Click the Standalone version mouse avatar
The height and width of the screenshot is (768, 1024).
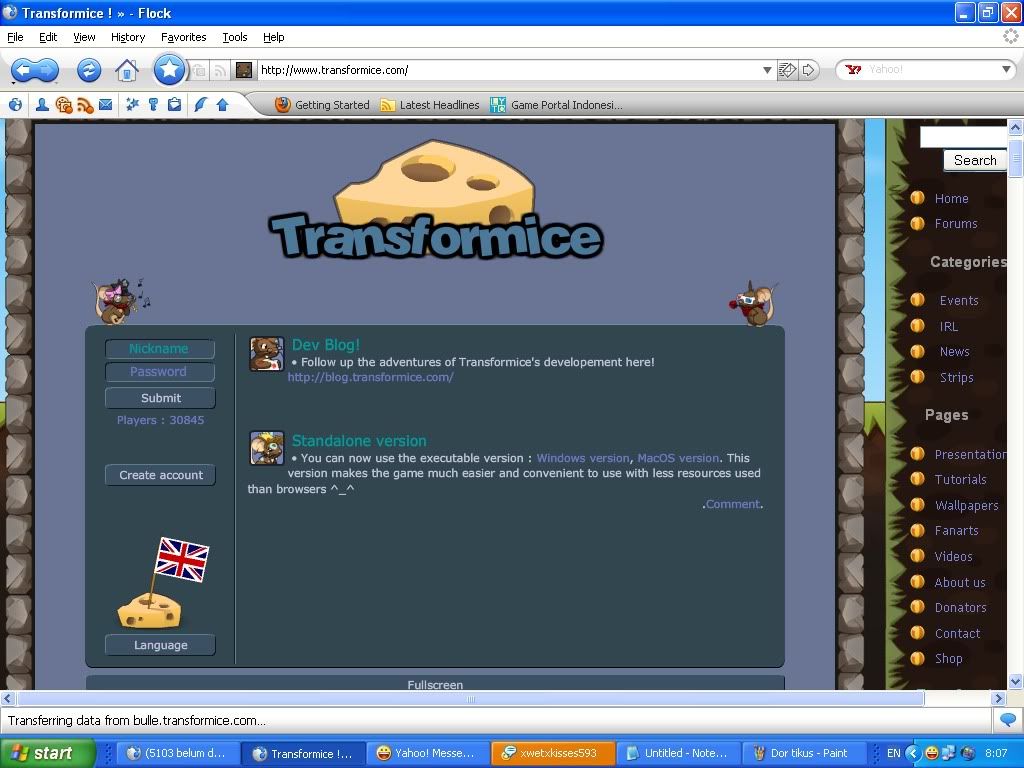pos(266,448)
